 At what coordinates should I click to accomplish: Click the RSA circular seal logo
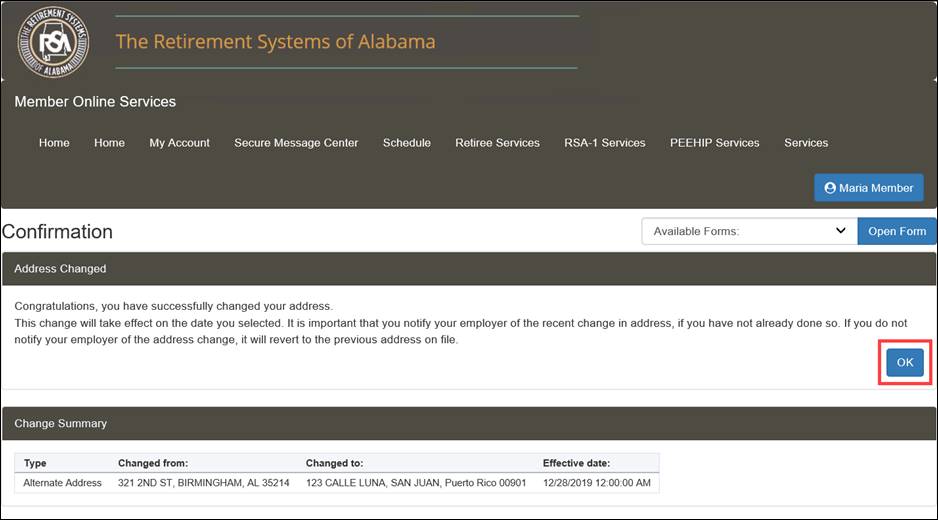point(53,42)
